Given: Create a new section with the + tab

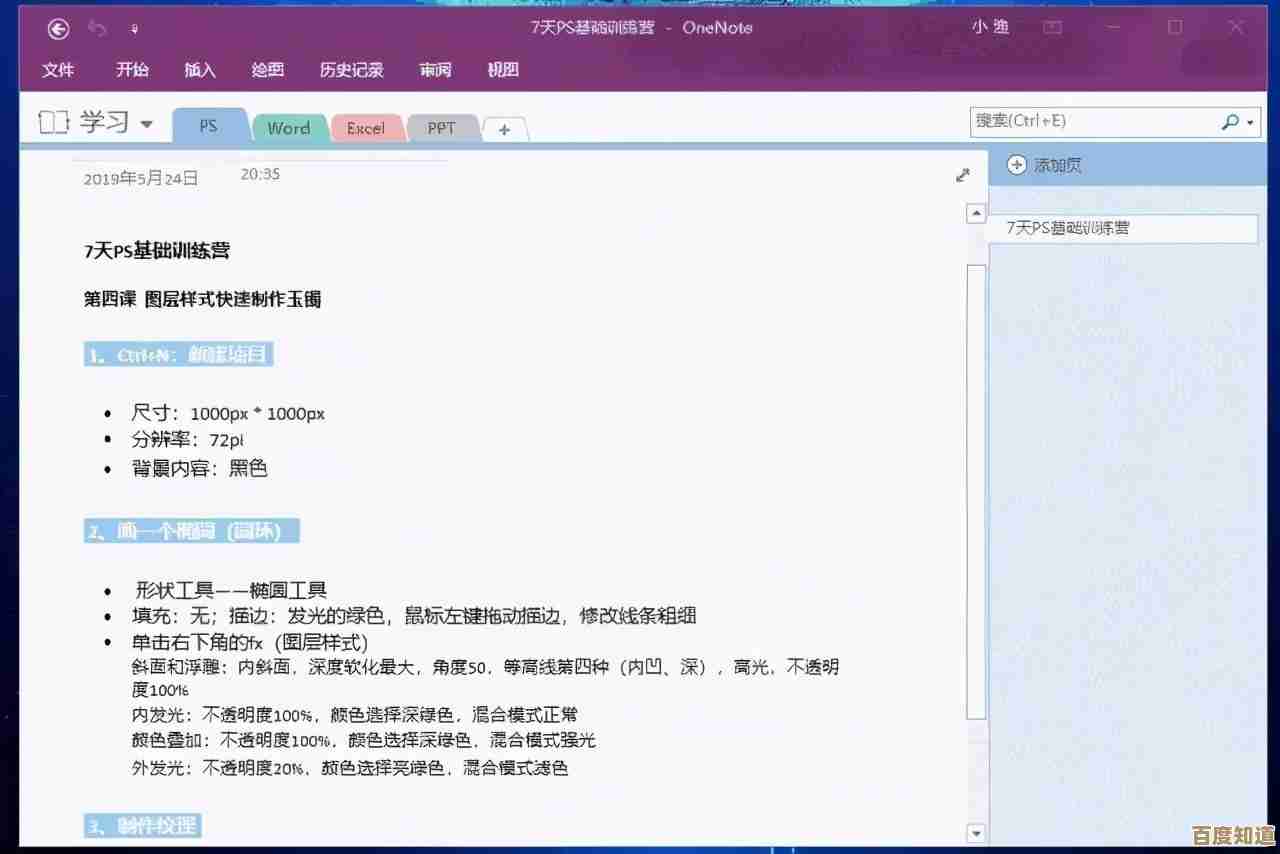Looking at the screenshot, I should [x=505, y=128].
